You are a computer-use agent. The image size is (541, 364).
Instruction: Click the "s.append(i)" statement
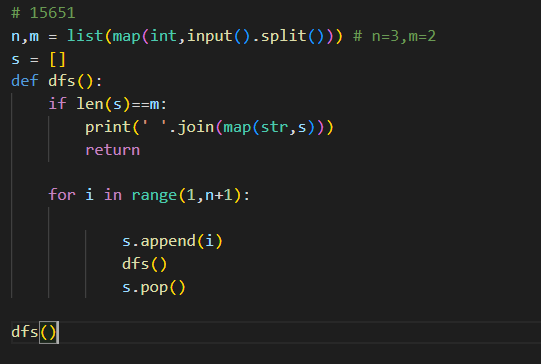tap(172, 241)
